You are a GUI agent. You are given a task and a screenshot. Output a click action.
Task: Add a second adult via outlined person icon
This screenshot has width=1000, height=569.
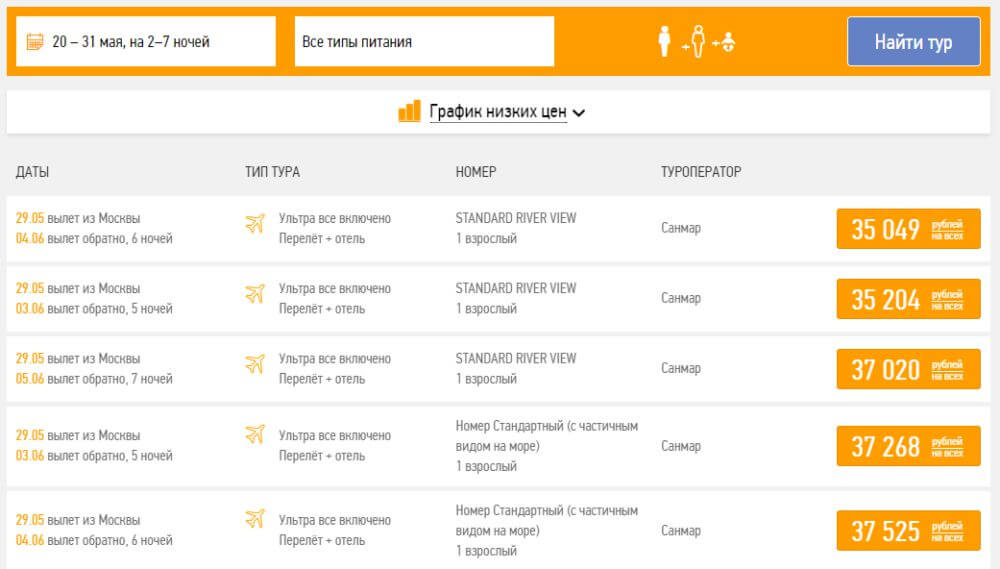(x=698, y=41)
